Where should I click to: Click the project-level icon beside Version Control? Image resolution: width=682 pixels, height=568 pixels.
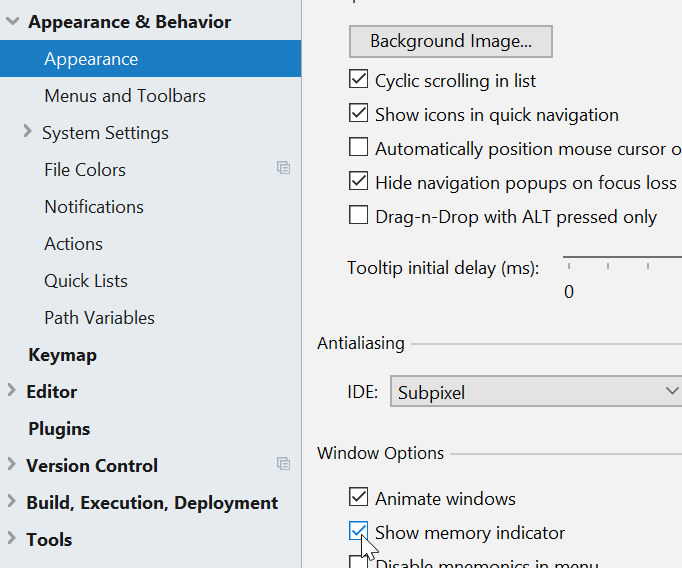[284, 464]
